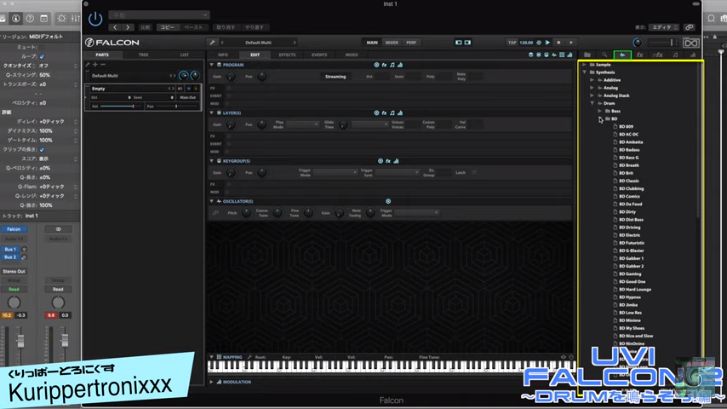Switch to the PARTS tab
The image size is (727, 409).
(x=102, y=55)
